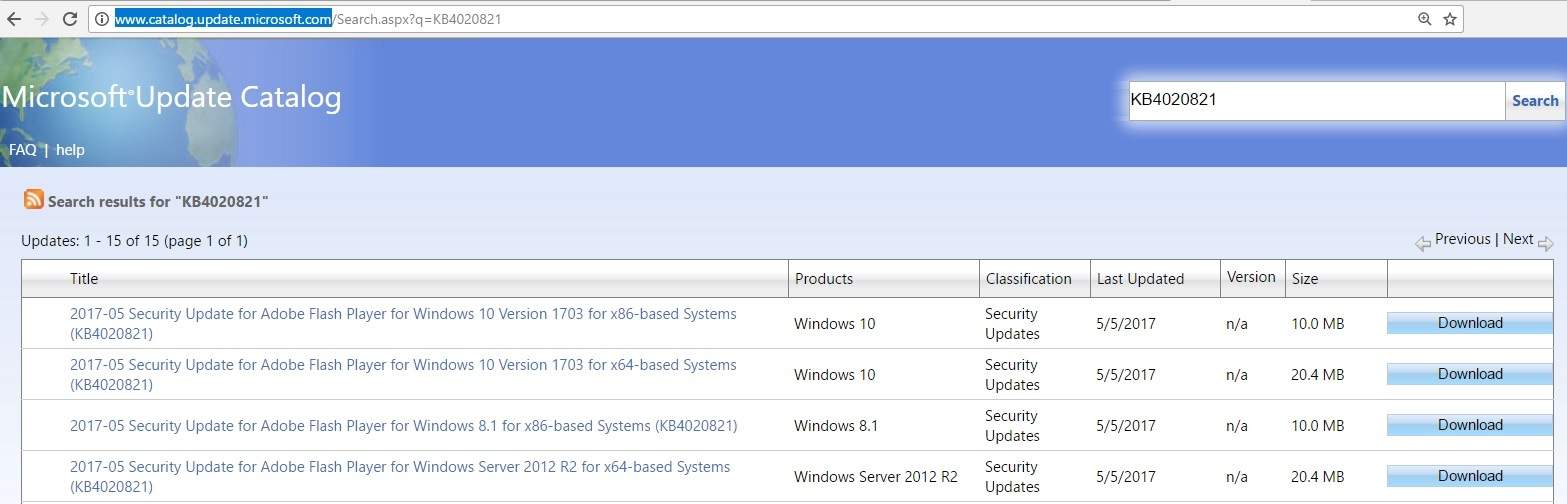Click 'Windows 8.1' product cell
This screenshot has height=504, width=1567.
[836, 425]
